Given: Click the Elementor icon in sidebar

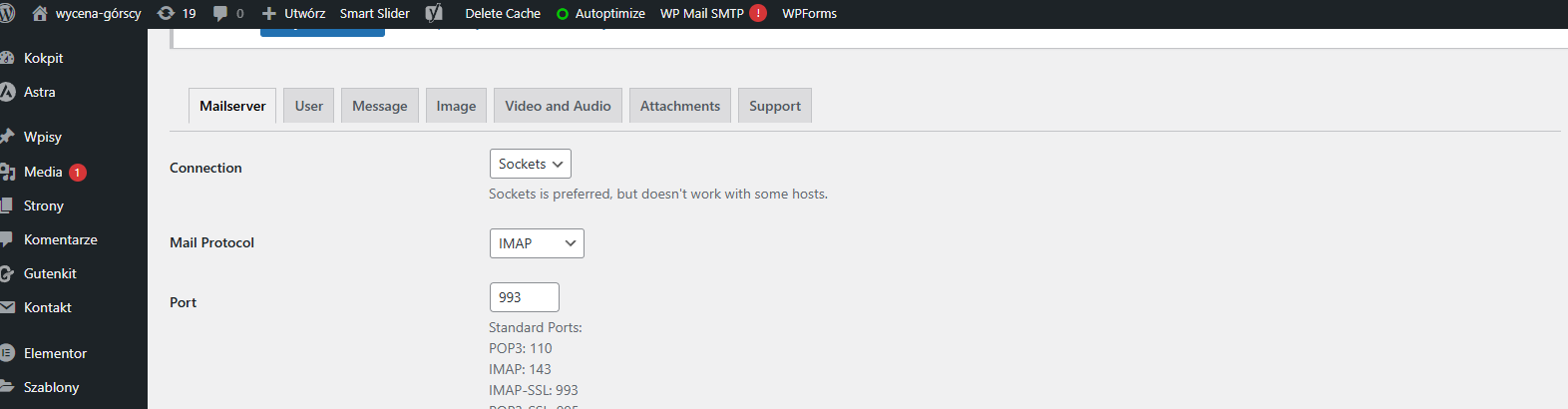Looking at the screenshot, I should point(7,353).
